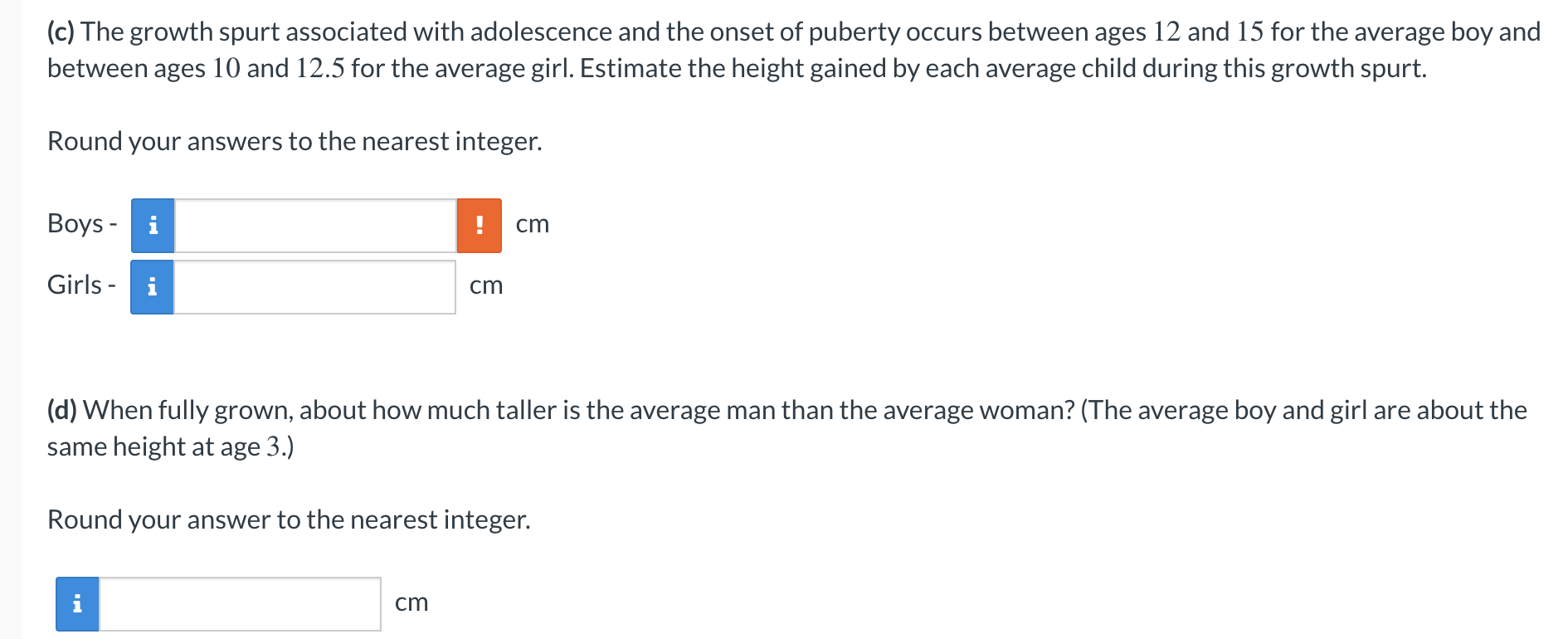Click the info icon next to Girls answer field
The width and height of the screenshot is (1568, 639).
tap(152, 286)
